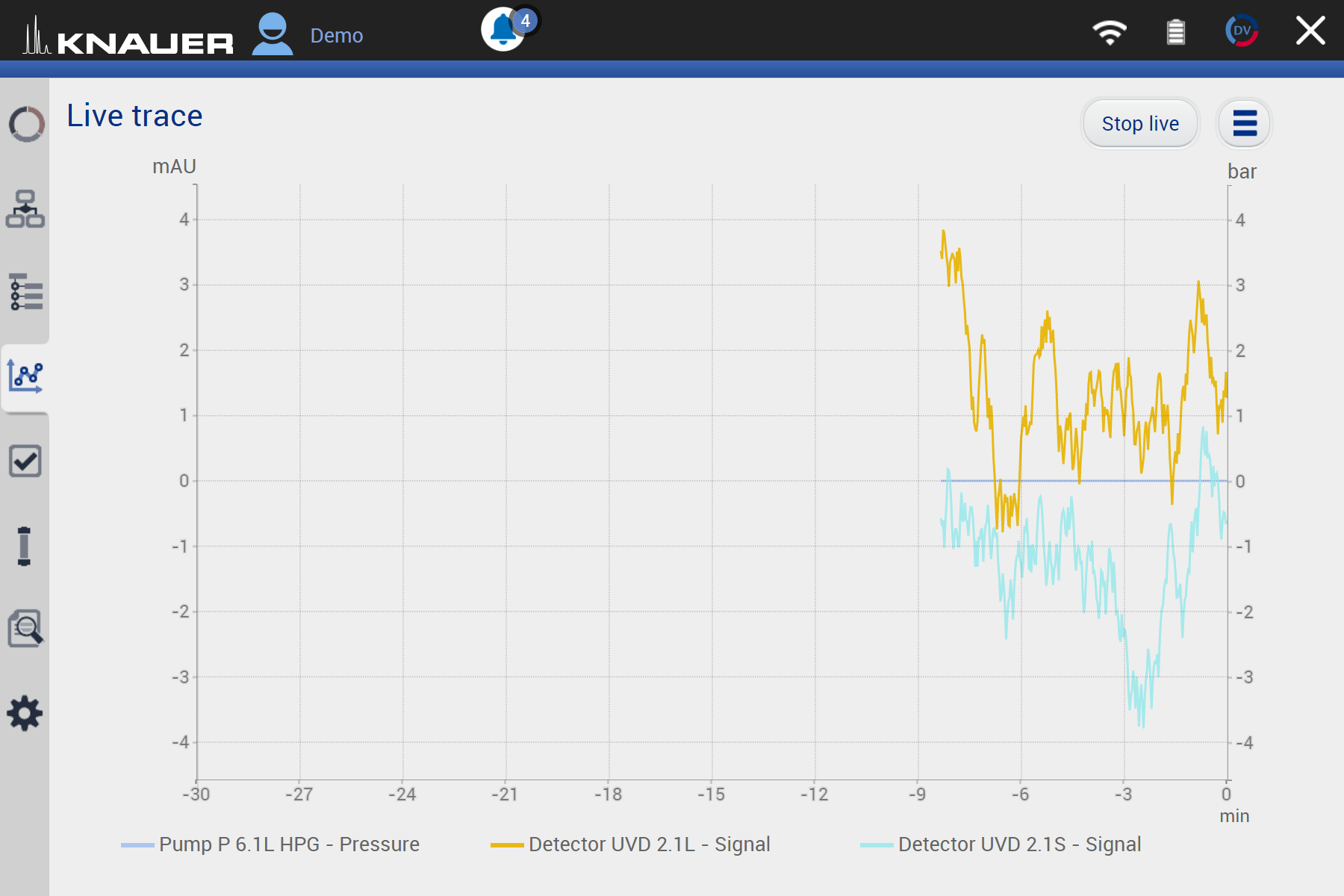Click the Demo user profile icon
Image resolution: width=1344 pixels, height=896 pixels.
point(273,34)
